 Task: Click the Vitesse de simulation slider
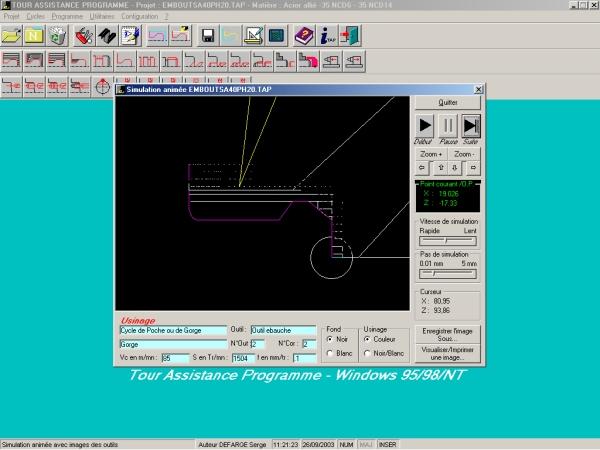tap(448, 240)
